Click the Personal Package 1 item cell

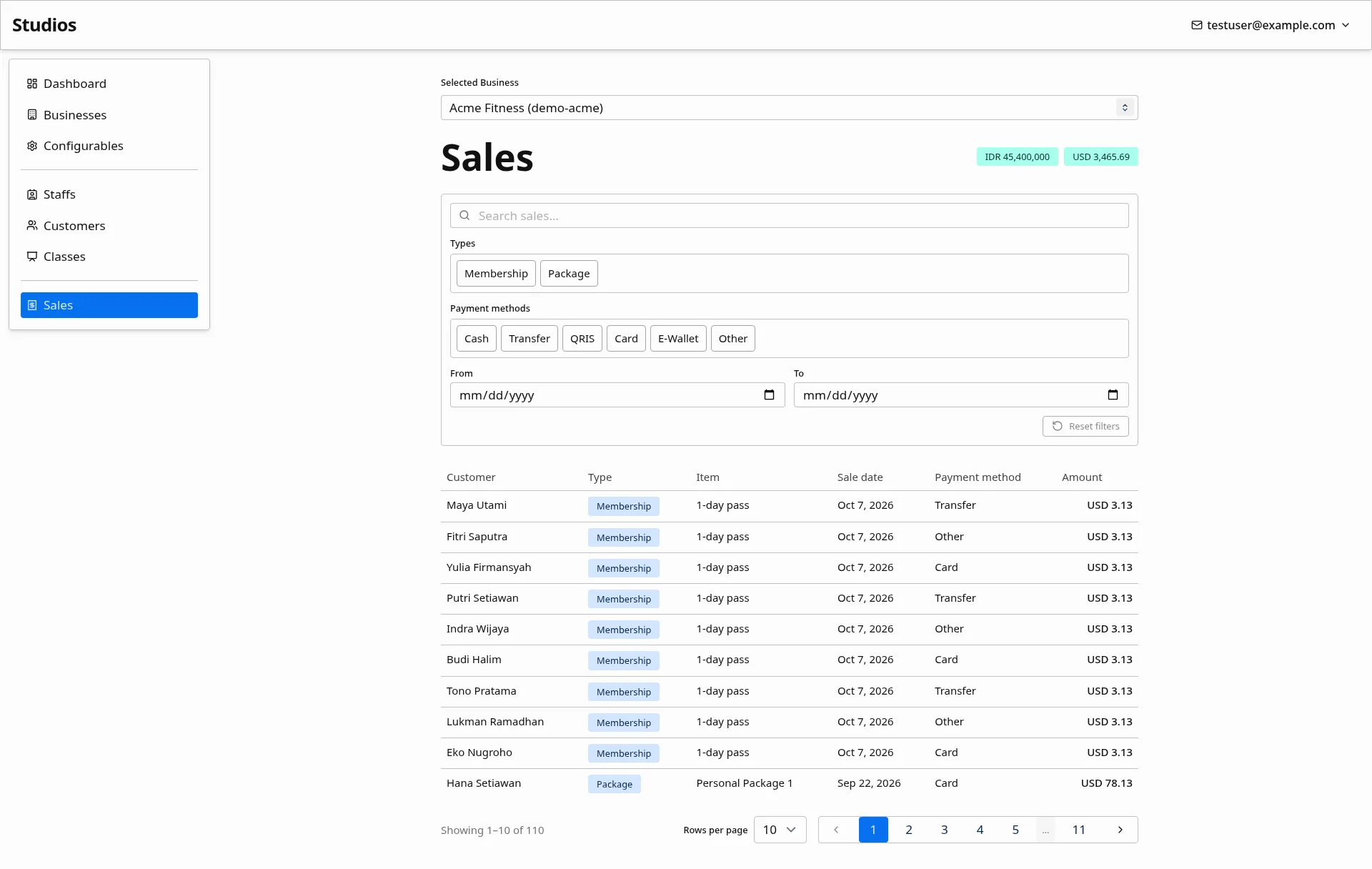745,783
